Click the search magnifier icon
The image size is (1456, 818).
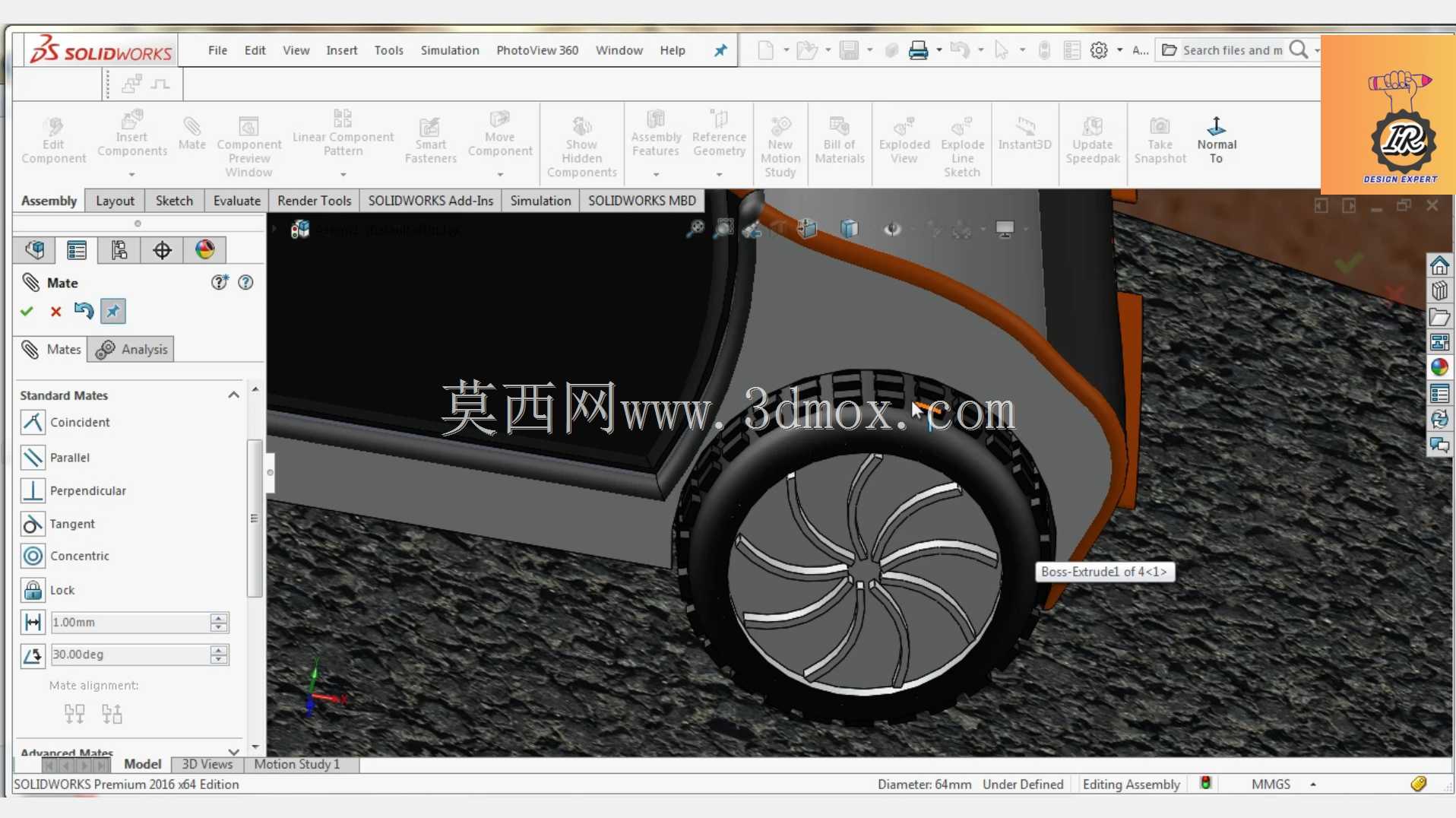1299,50
